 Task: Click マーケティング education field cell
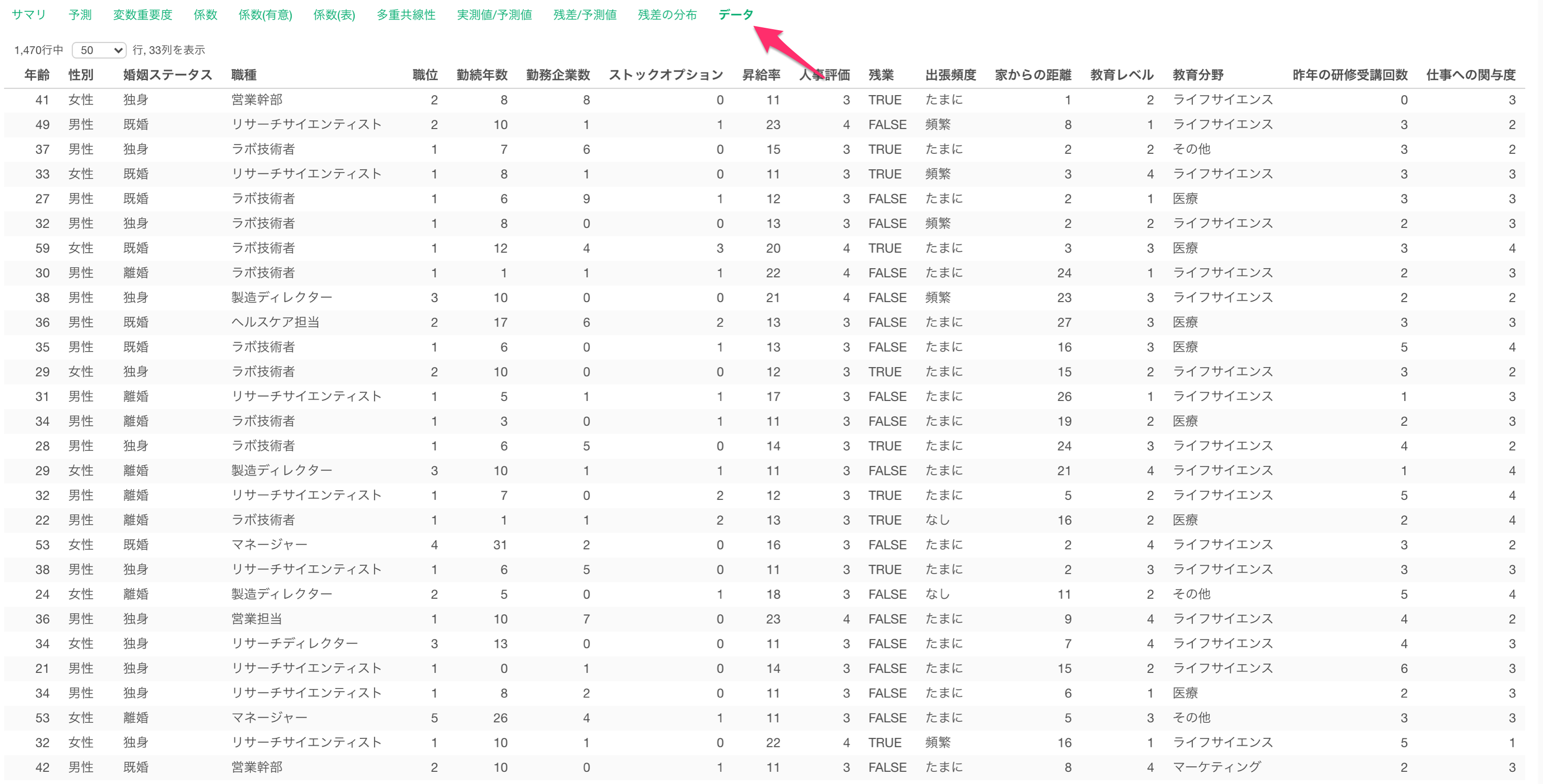click(x=1216, y=767)
